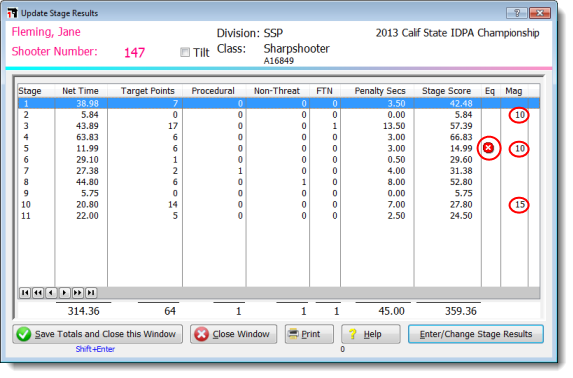Click total penalty seconds 45.00
Viewport: 573px width, 378px height.
[x=391, y=311]
